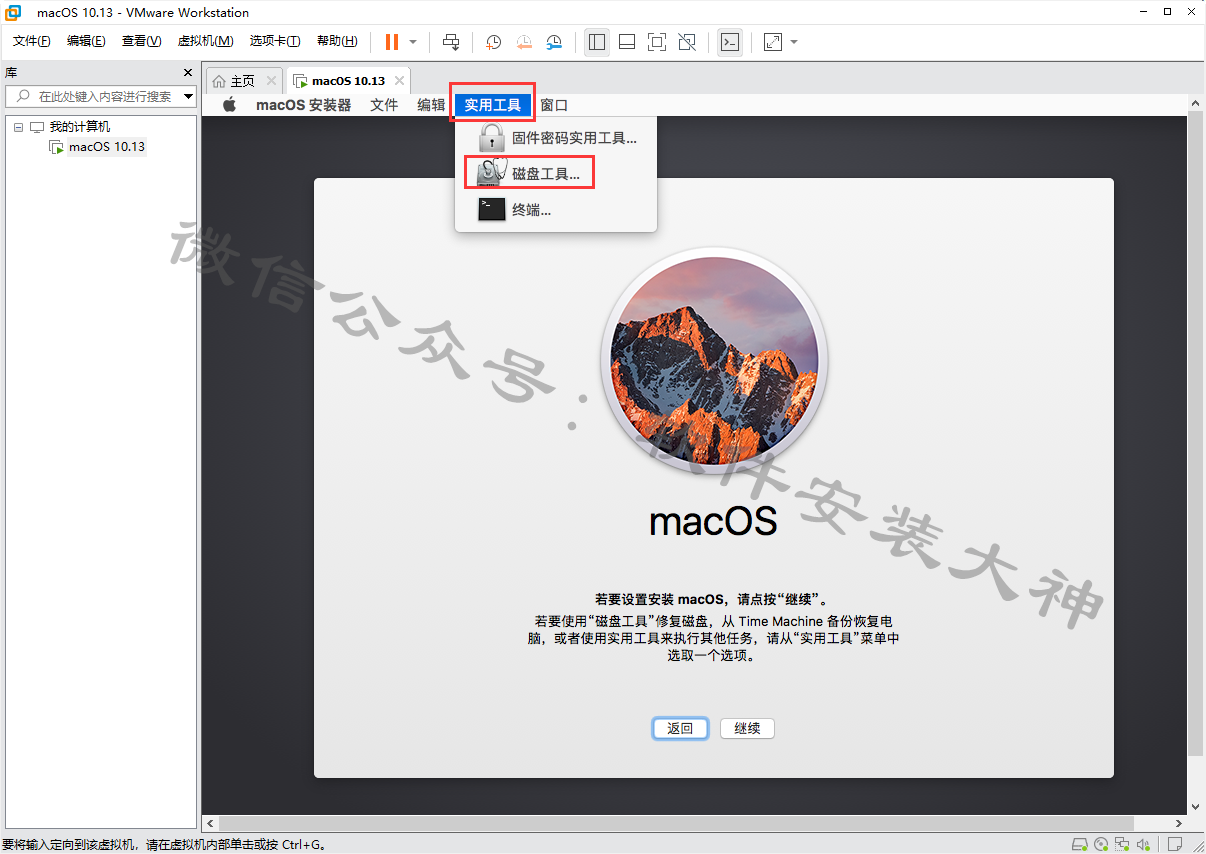
Task: Select 我的计算机 in the library tree
Action: click(x=80, y=127)
